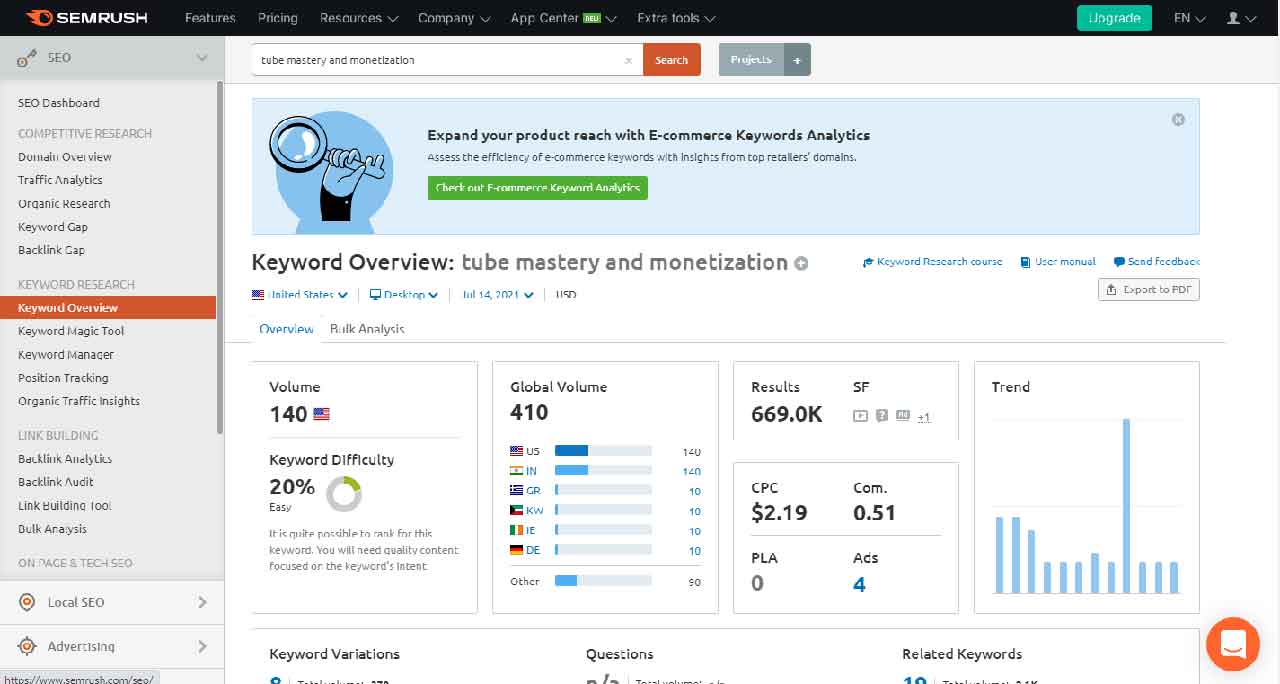
Task: Open the Resources dropdown menu
Action: 359,18
